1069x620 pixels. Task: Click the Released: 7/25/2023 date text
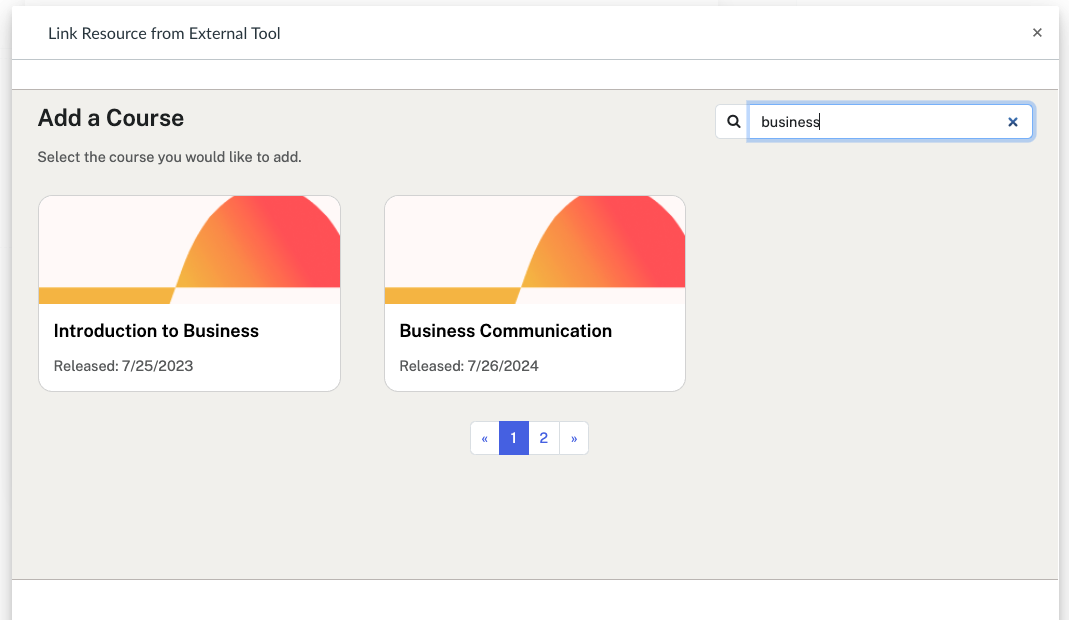[123, 366]
